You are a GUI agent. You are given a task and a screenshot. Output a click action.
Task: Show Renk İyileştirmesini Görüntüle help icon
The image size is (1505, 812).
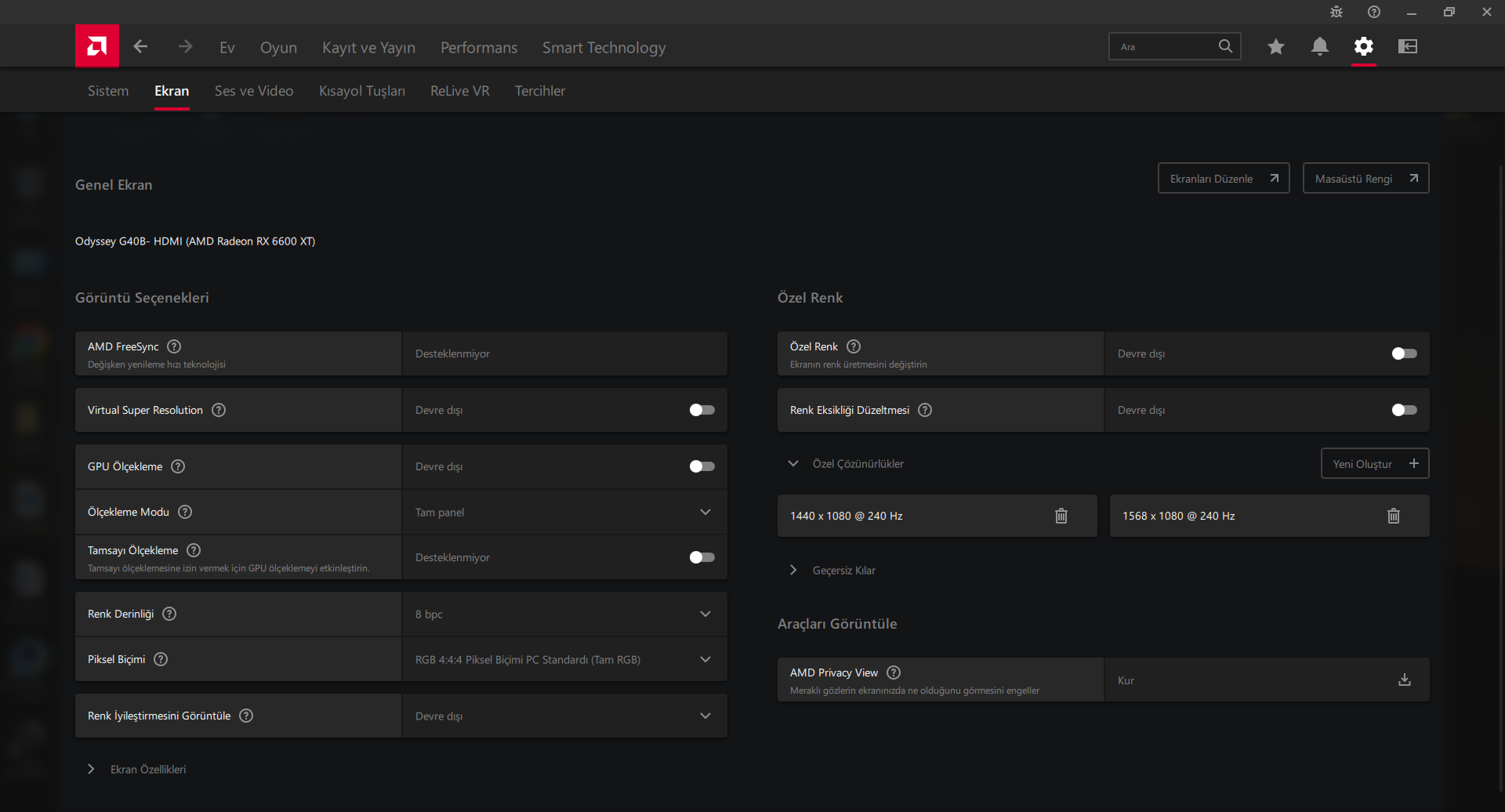click(x=246, y=716)
